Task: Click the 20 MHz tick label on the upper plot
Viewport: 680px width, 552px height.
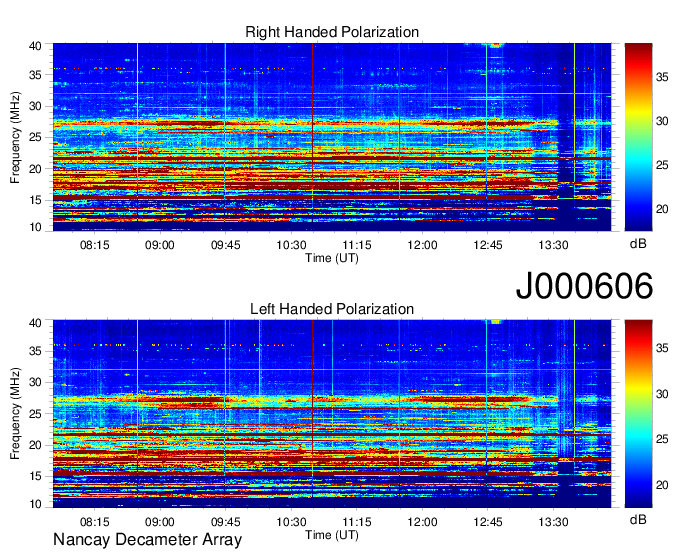Action: [x=35, y=169]
